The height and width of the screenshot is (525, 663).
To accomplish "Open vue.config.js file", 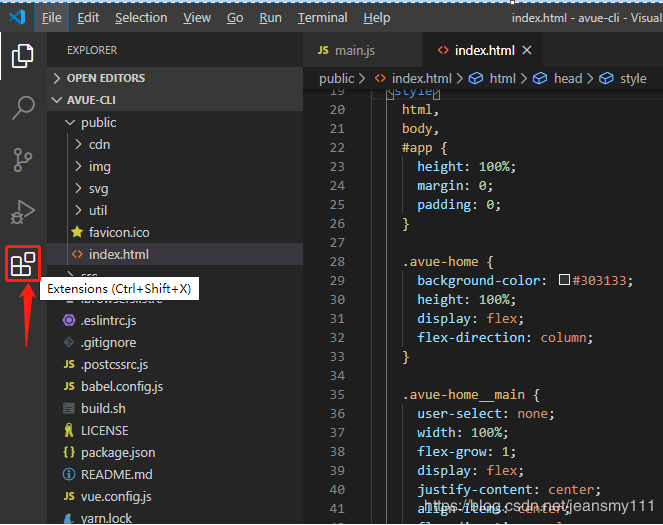I will (116, 496).
